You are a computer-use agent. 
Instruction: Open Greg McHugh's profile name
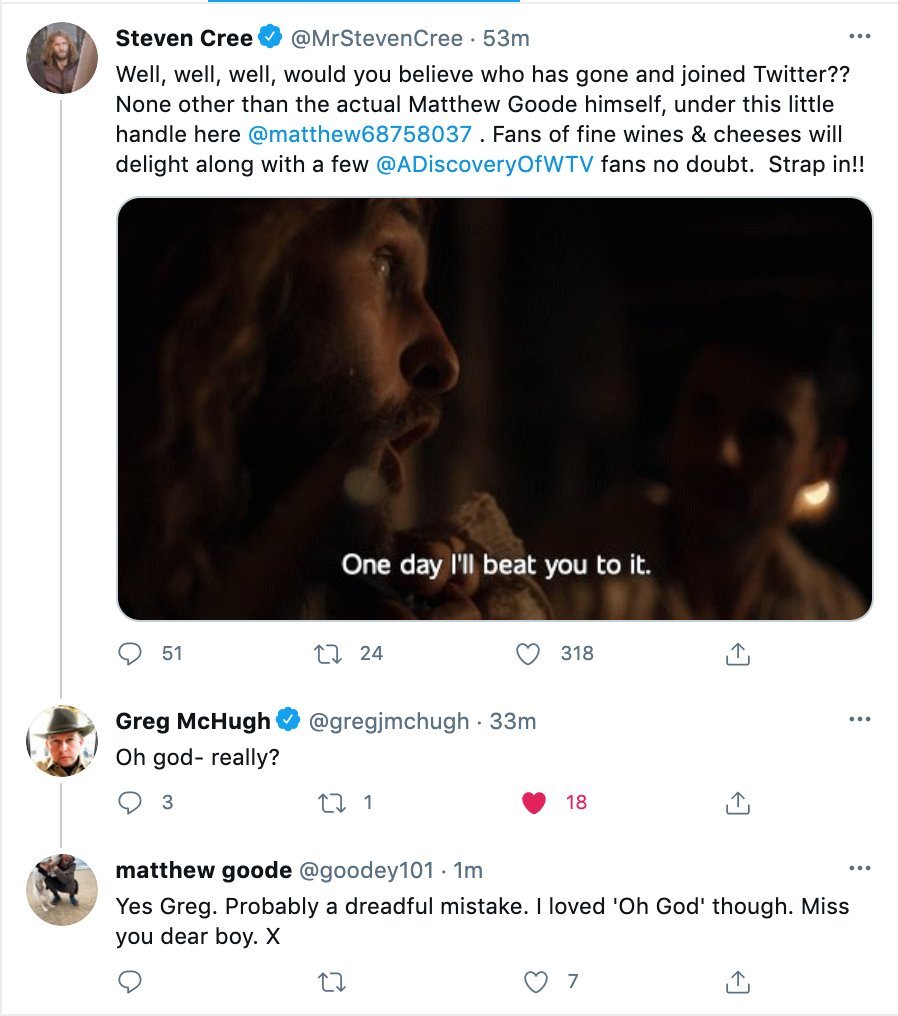193,721
